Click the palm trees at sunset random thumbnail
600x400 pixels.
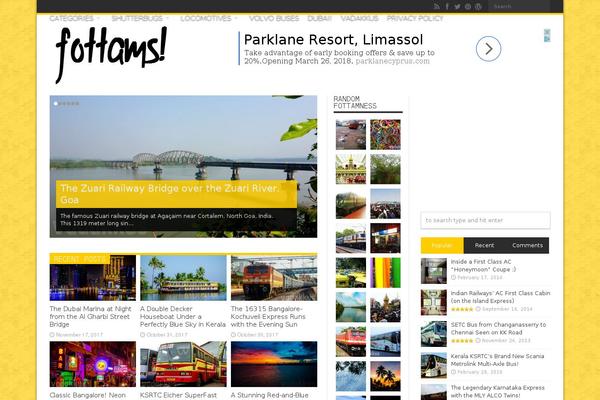[x=385, y=376]
